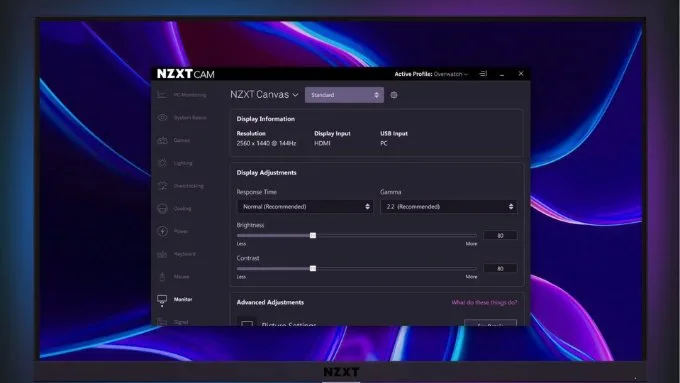Expand the NZXT Canvas device chevron
This screenshot has width=680, height=383.
(295, 95)
